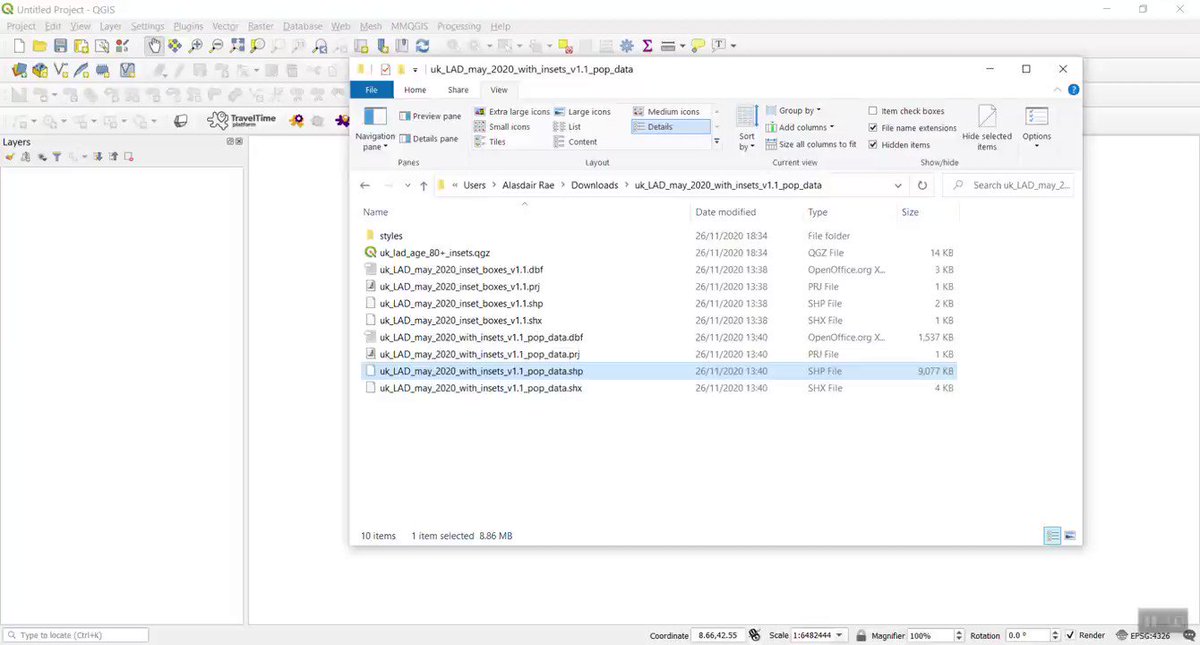The image size is (1200, 645).
Task: Open Group by dropdown
Action: tap(793, 111)
